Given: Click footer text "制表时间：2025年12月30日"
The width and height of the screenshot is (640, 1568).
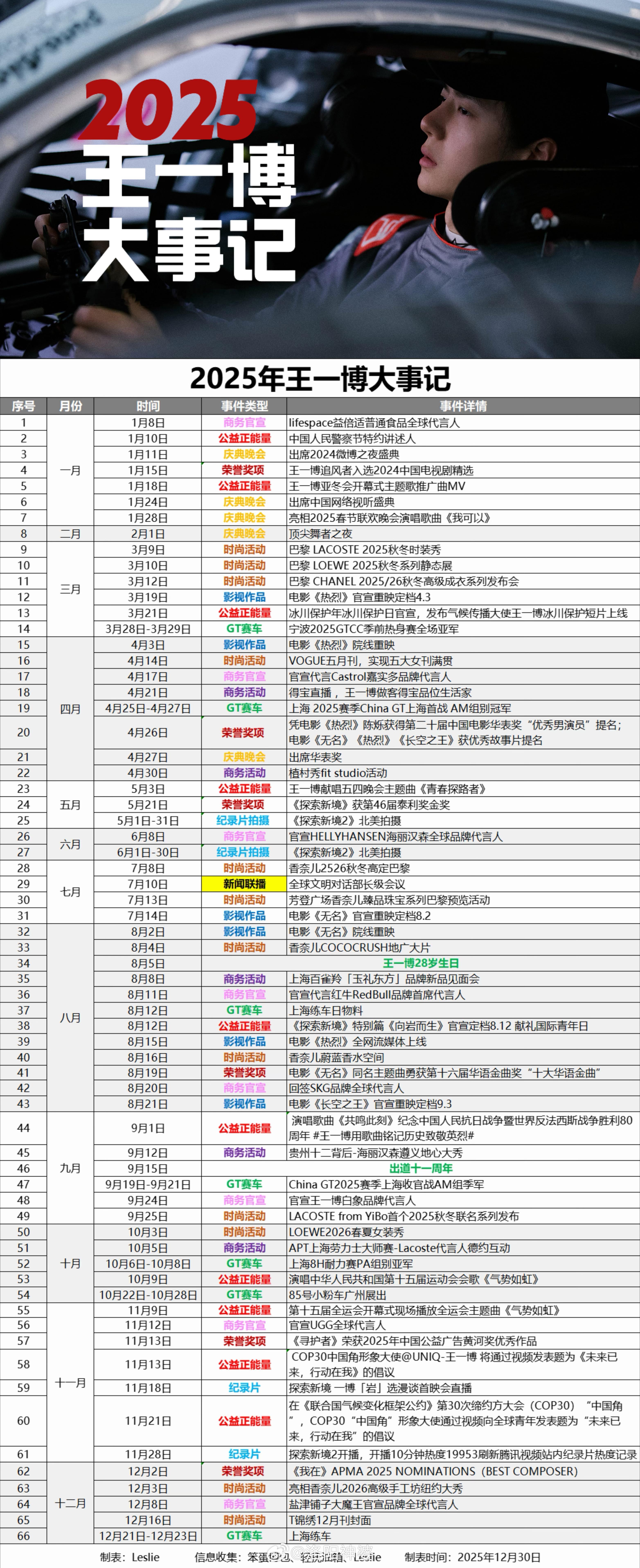Looking at the screenshot, I should click(x=473, y=1557).
